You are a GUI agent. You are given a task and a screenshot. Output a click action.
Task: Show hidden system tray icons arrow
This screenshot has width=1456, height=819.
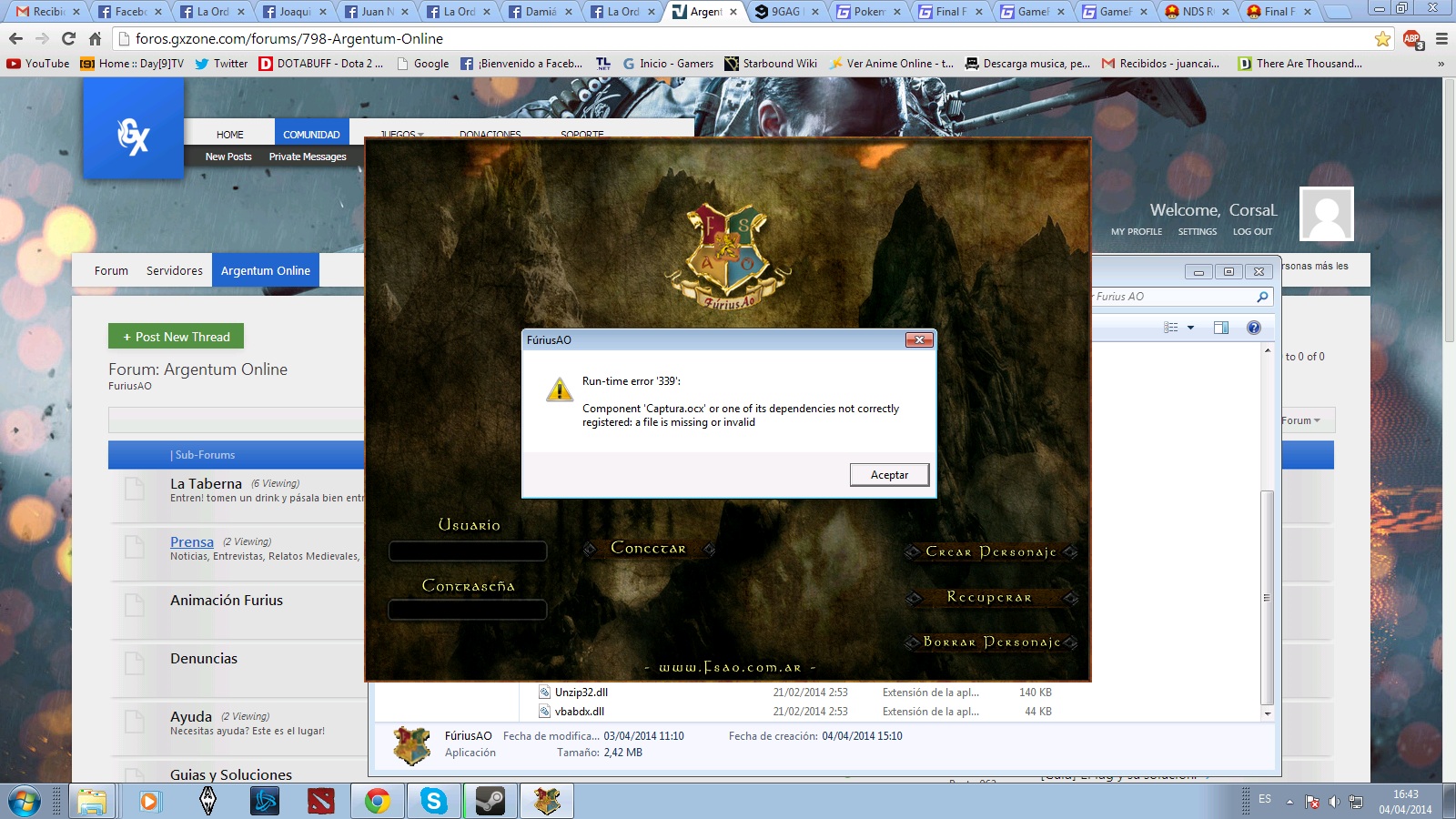click(1289, 802)
